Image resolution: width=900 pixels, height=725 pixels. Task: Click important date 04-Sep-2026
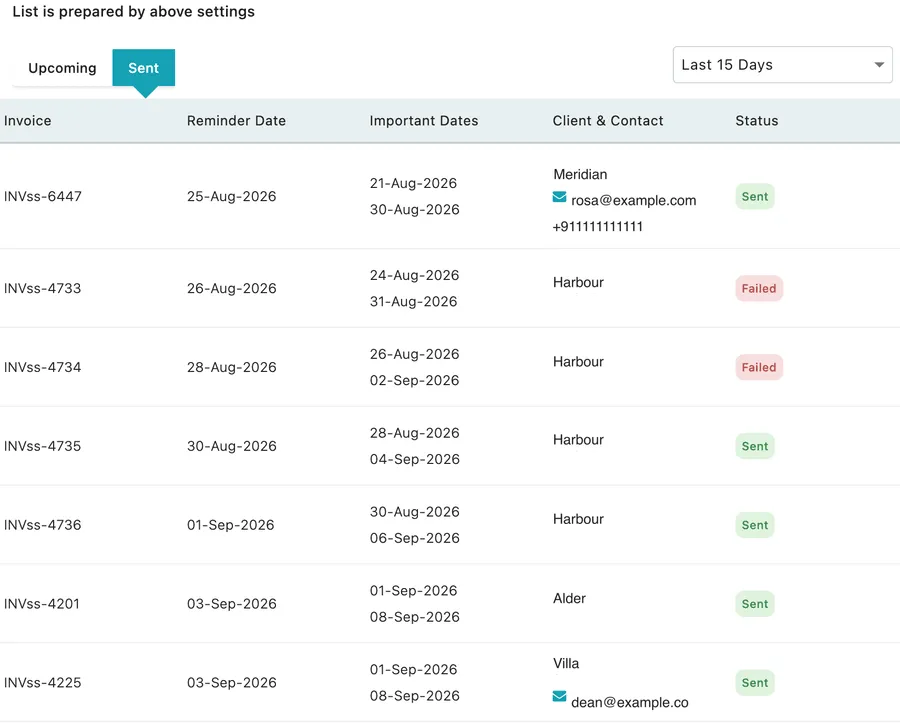414,459
